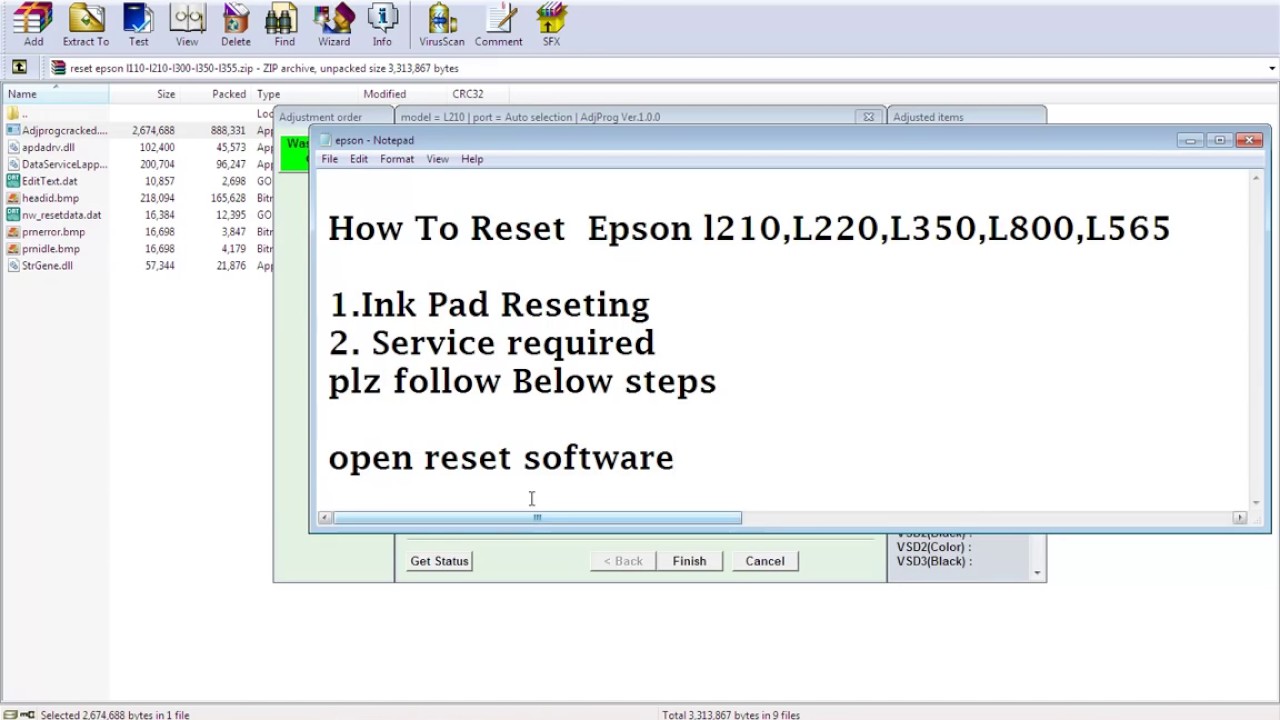Screen dimensions: 1280x720
Task: Click Notepad horizontal scrollbar thumb
Action: point(537,517)
